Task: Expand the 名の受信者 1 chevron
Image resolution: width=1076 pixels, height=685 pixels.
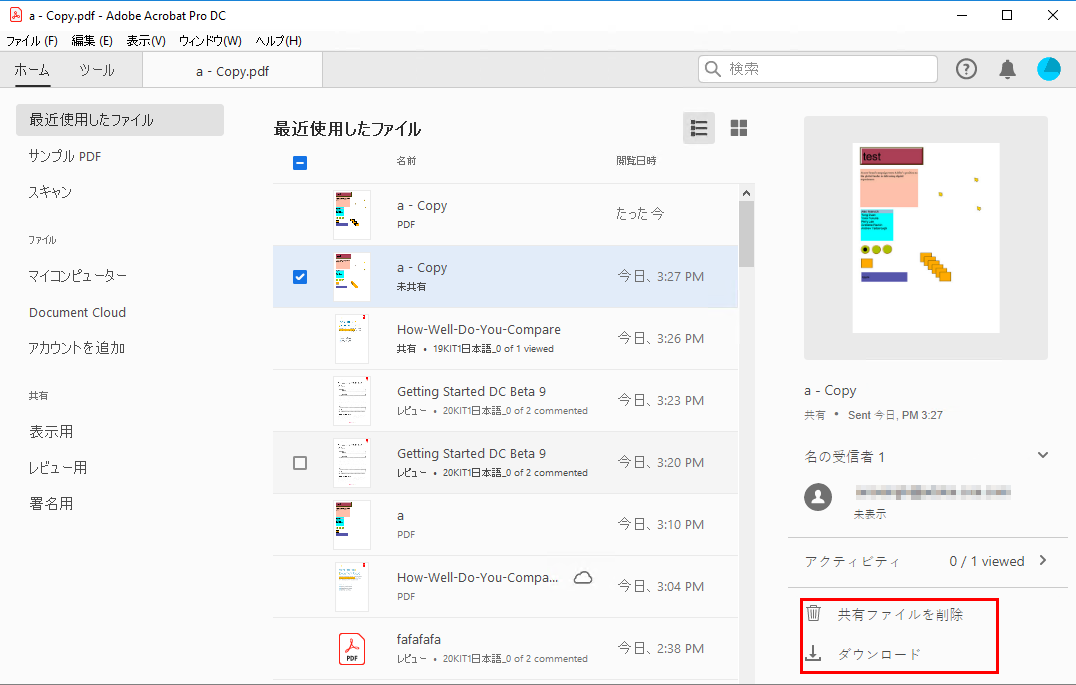Action: [1043, 455]
